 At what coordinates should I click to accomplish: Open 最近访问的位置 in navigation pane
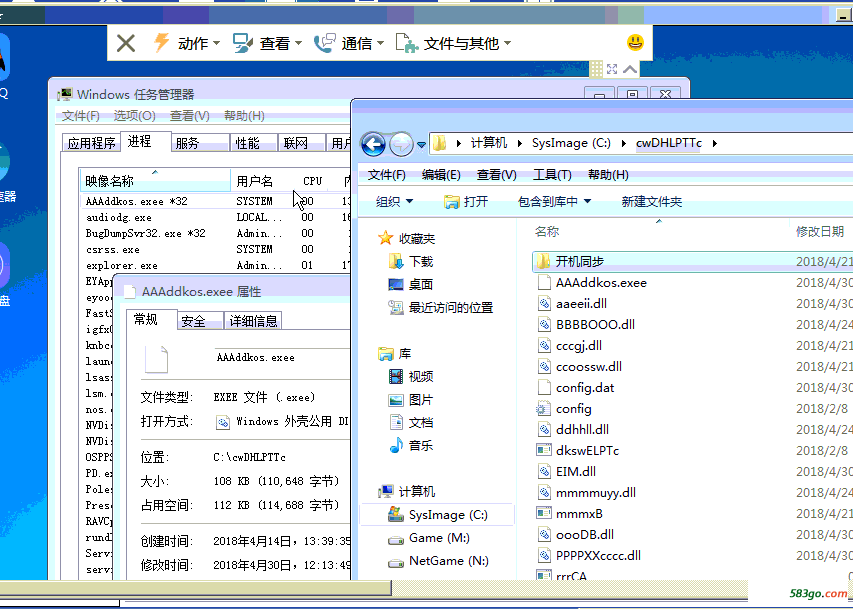pyautogui.click(x=440, y=307)
